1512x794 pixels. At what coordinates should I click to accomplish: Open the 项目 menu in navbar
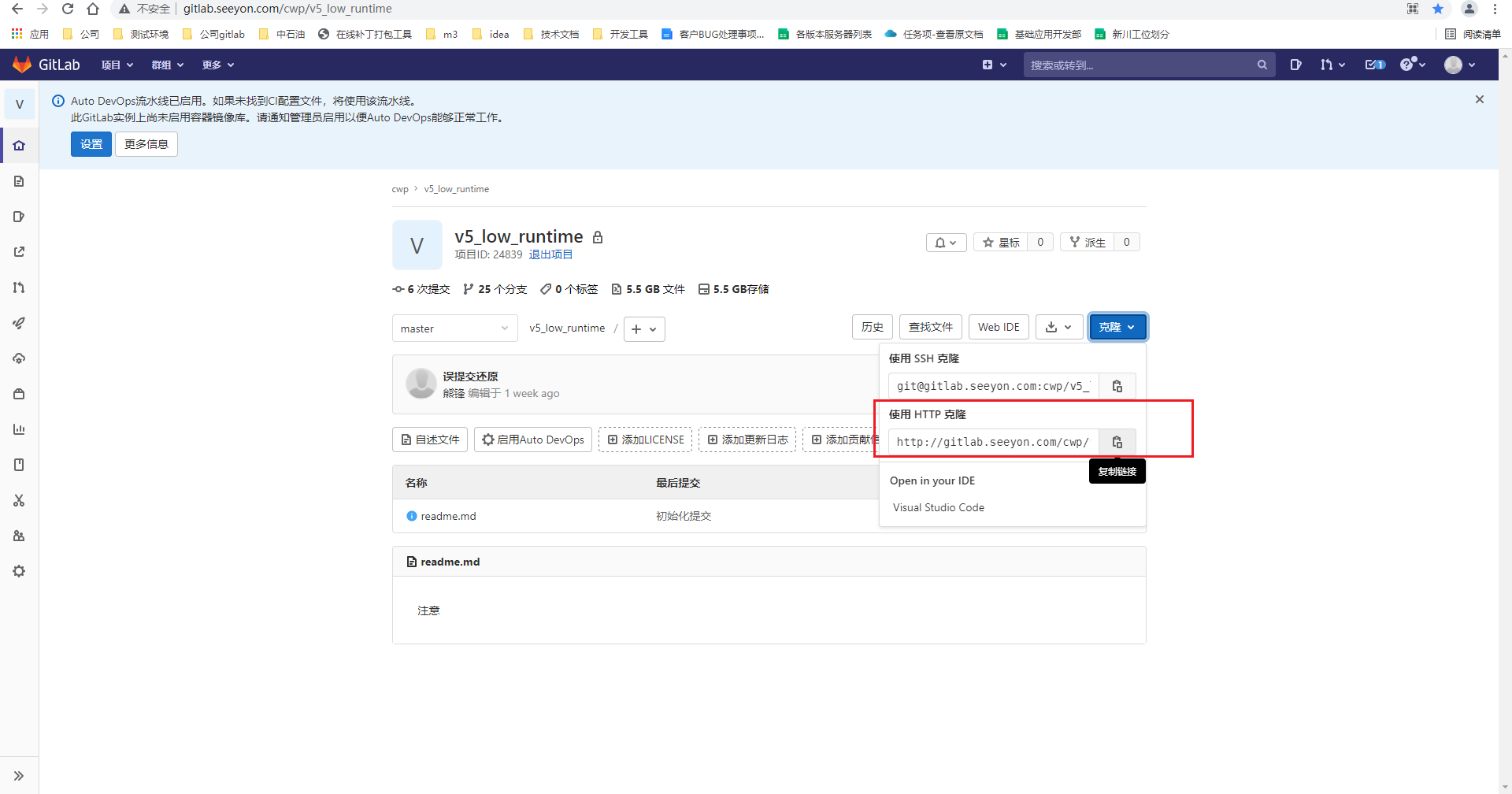pyautogui.click(x=117, y=65)
